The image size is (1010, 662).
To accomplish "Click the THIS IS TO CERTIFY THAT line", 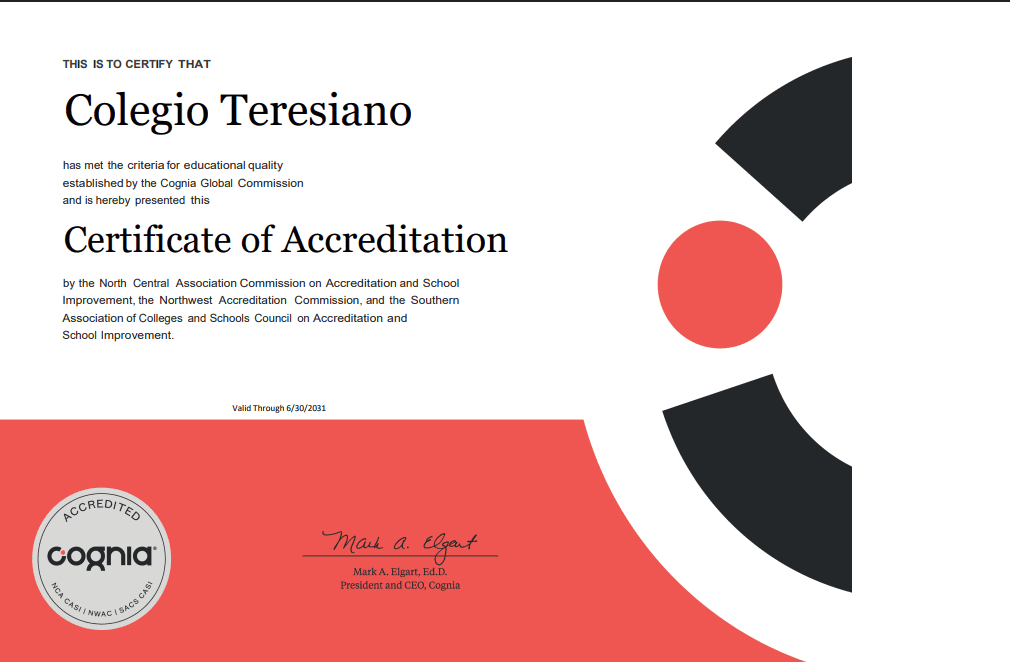I will 137,64.
